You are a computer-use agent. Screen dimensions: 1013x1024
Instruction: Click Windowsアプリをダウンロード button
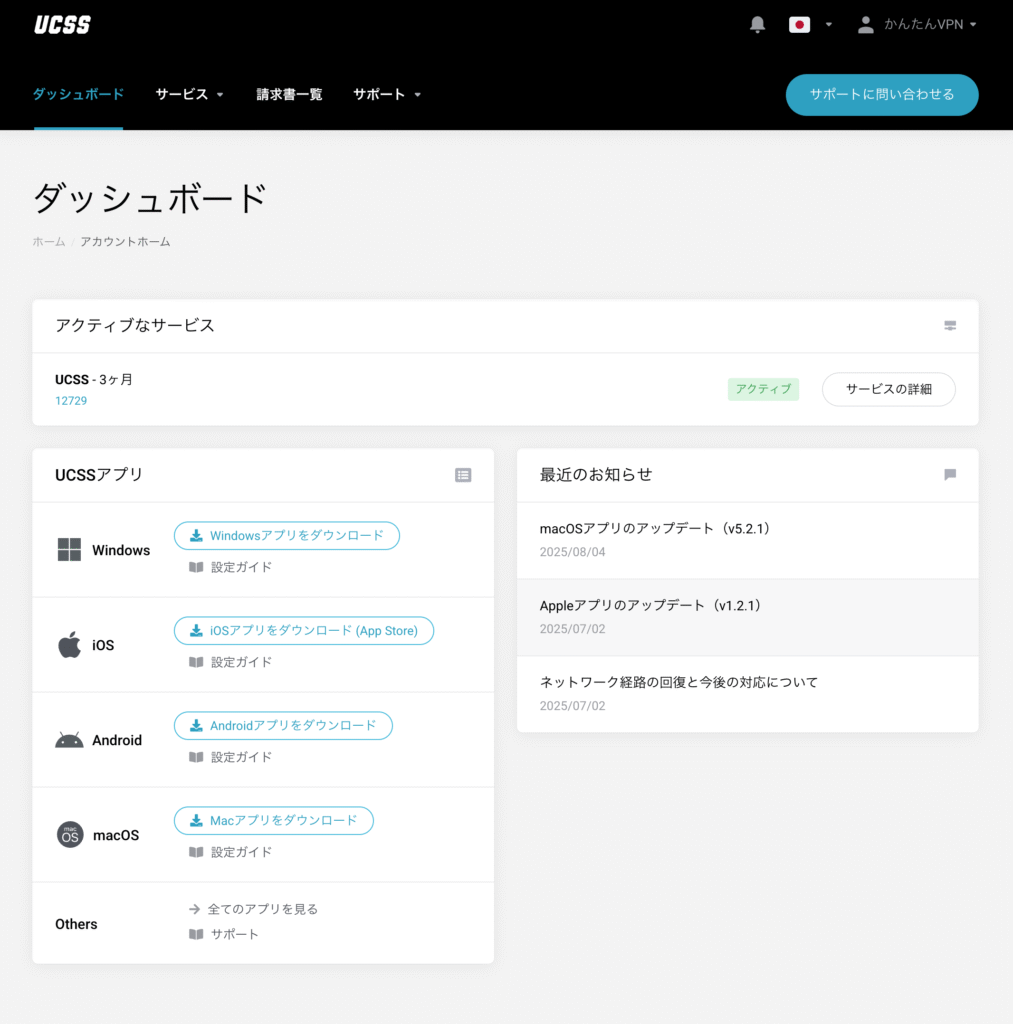tap(287, 536)
